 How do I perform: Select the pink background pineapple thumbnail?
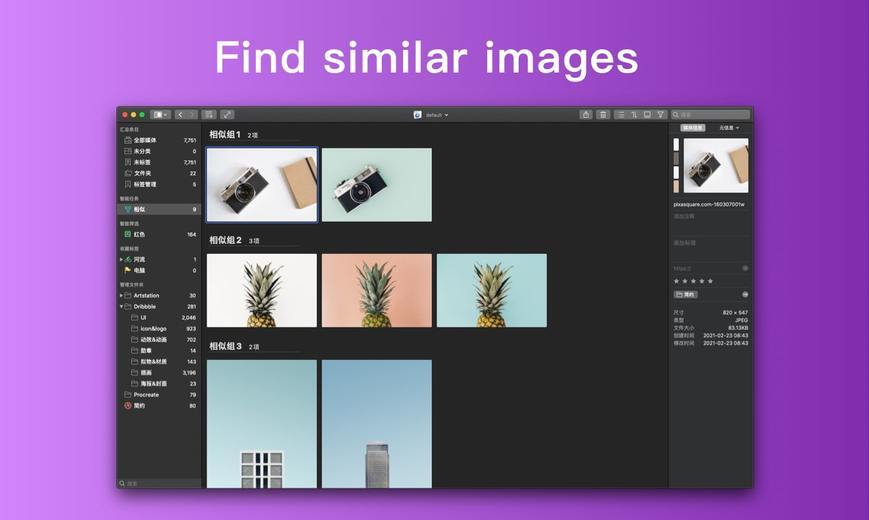(377, 290)
